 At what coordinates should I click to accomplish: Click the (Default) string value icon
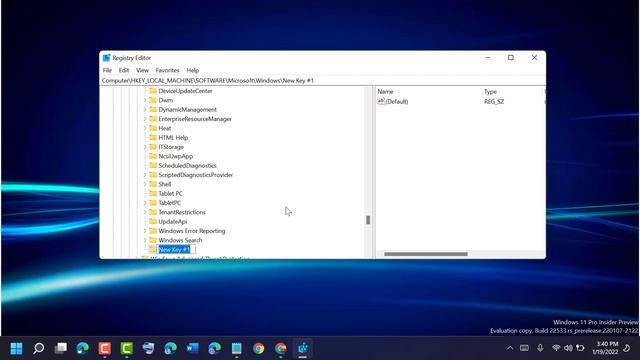click(x=381, y=101)
